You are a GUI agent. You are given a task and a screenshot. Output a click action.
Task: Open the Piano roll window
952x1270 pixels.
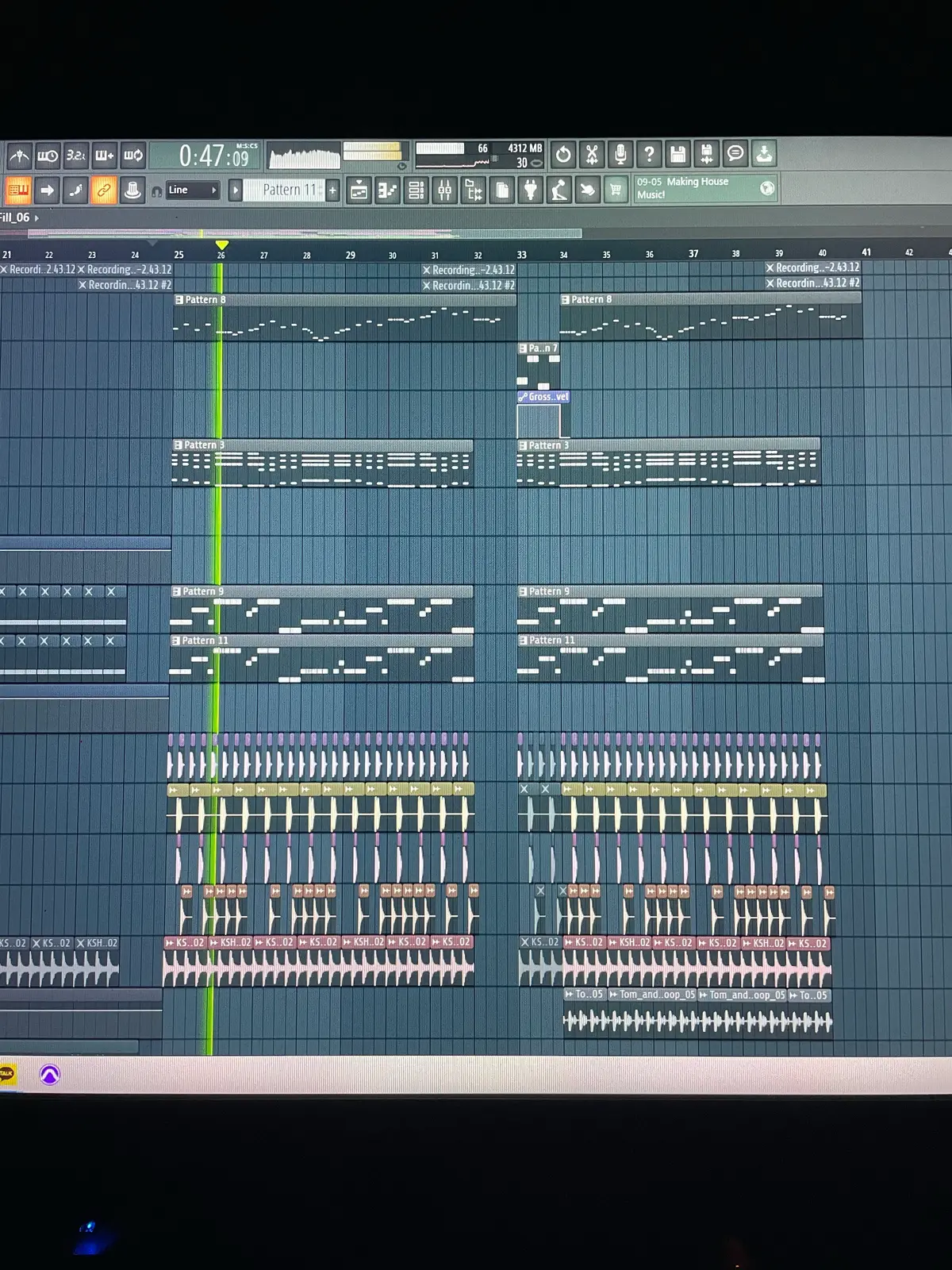click(x=388, y=190)
